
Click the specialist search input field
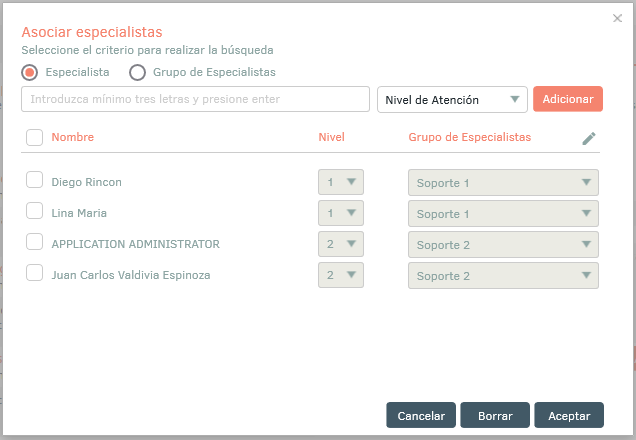coord(196,99)
